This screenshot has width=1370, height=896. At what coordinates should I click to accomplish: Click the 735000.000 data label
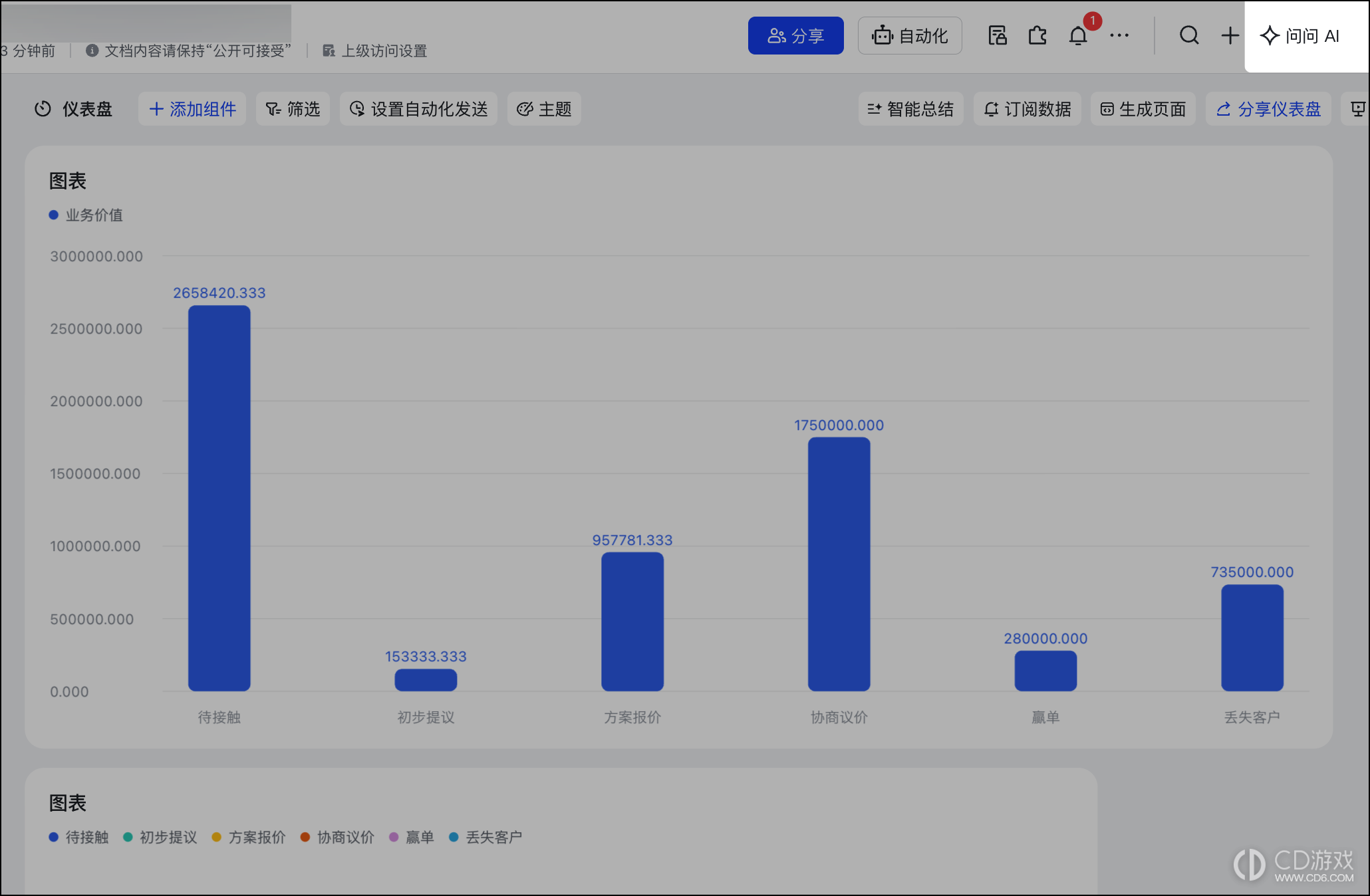point(1252,572)
